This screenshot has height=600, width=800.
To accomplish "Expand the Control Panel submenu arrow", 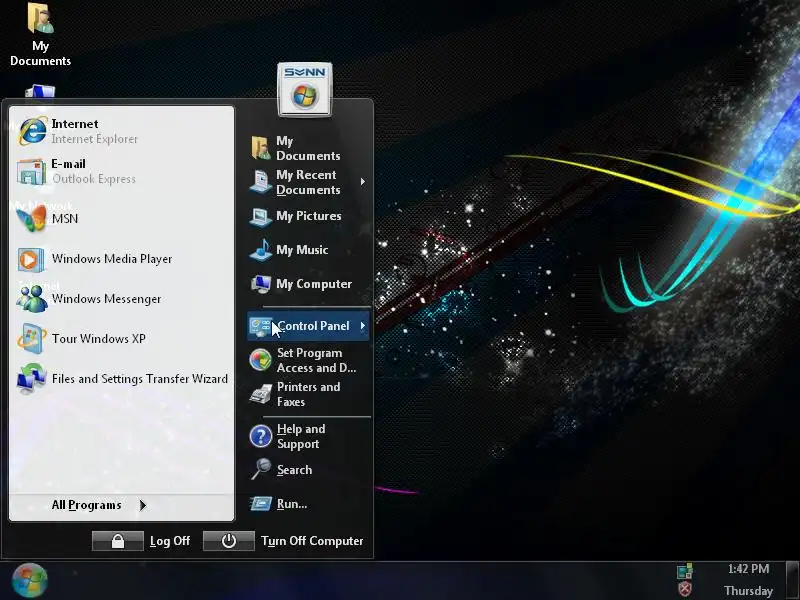I will click(x=363, y=326).
